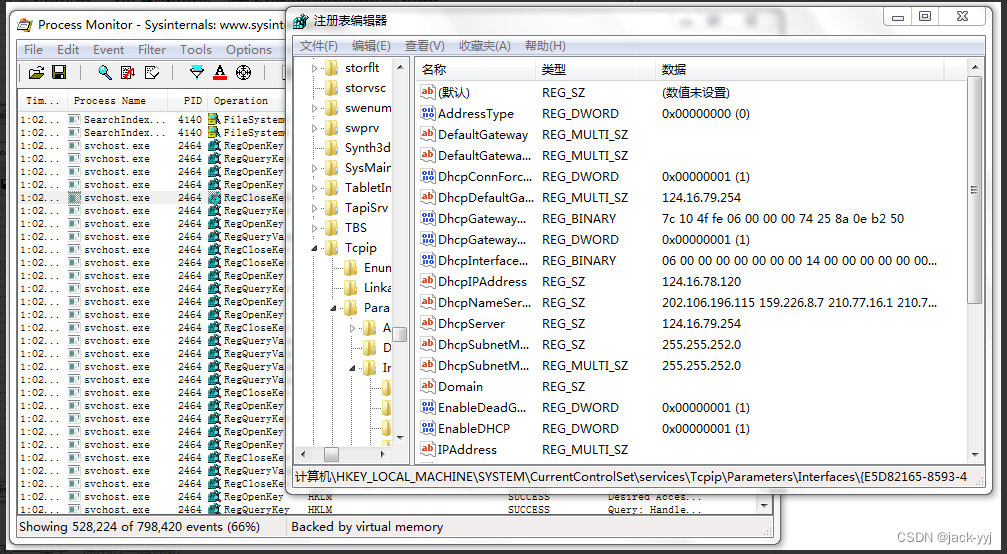Click the IPAddress value icon

[428, 449]
